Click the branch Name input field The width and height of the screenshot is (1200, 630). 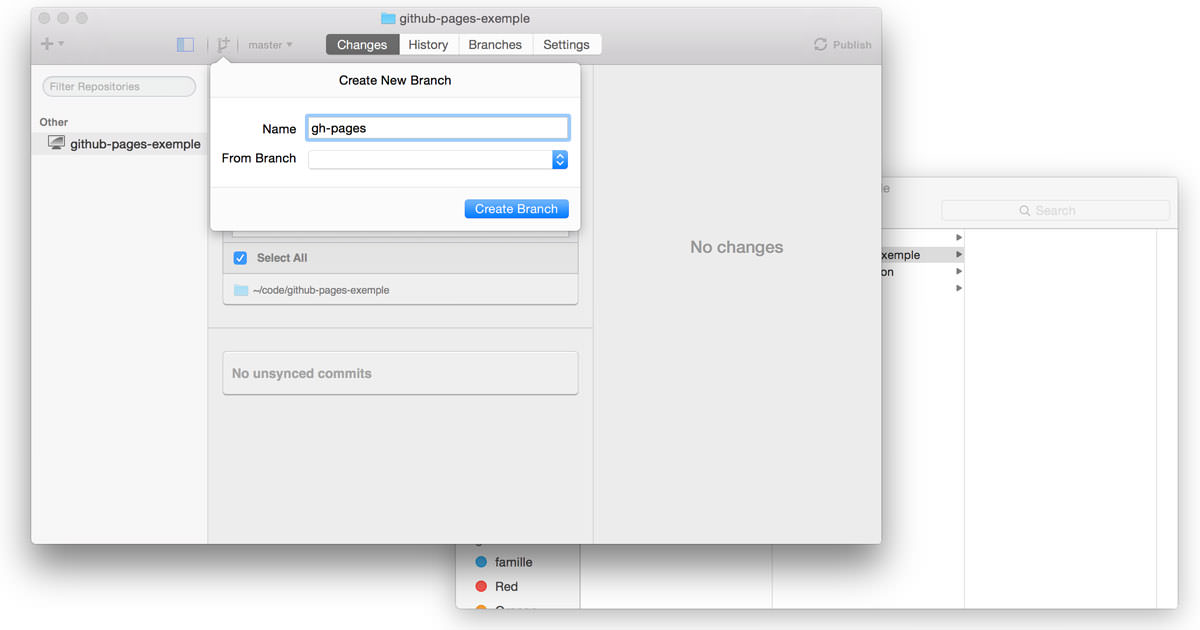[438, 128]
